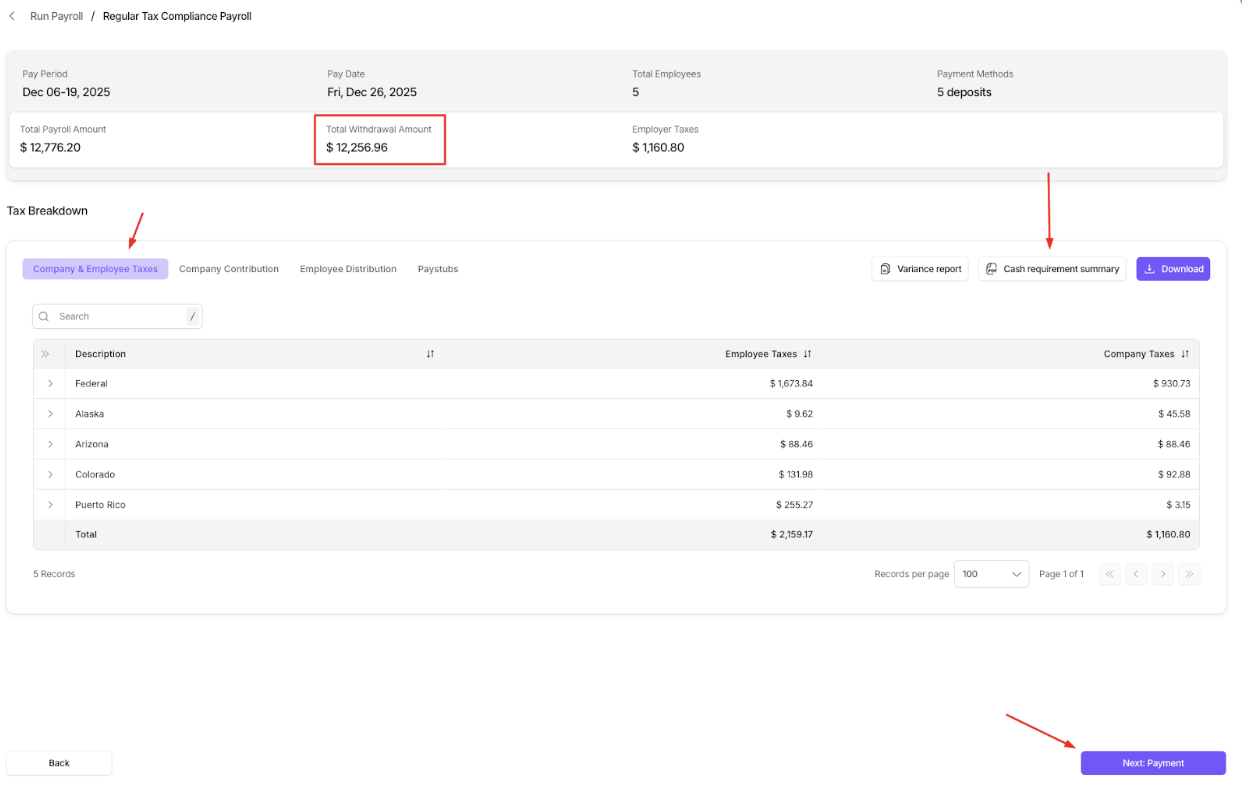Go to the previous page of records
The height and width of the screenshot is (810, 1246).
[x=1135, y=574]
